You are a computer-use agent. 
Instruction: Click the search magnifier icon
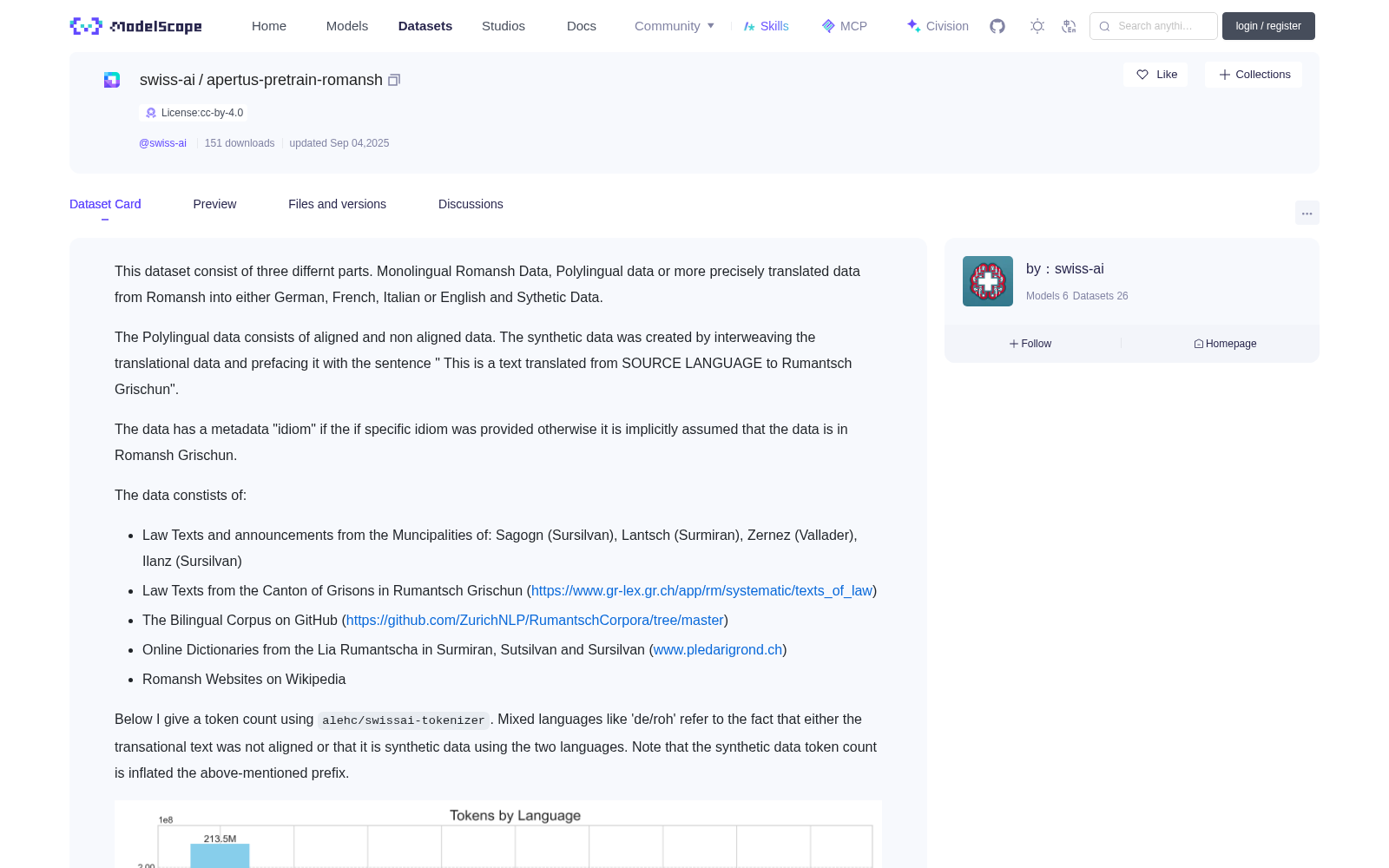1104,26
